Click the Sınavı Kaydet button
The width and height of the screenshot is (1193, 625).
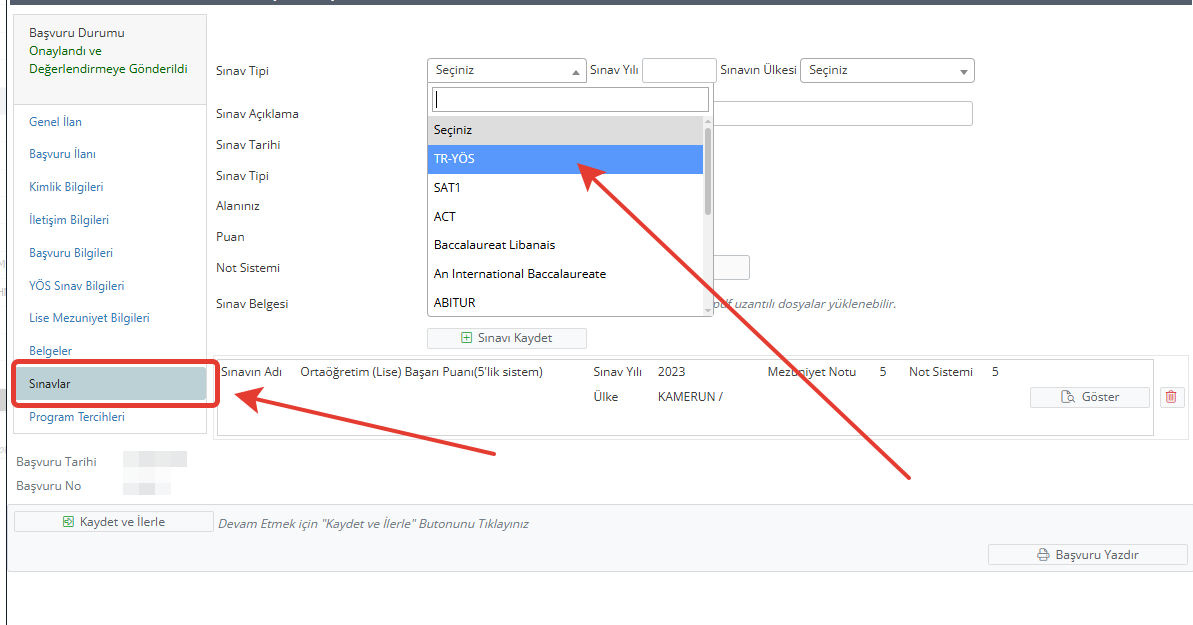click(506, 338)
